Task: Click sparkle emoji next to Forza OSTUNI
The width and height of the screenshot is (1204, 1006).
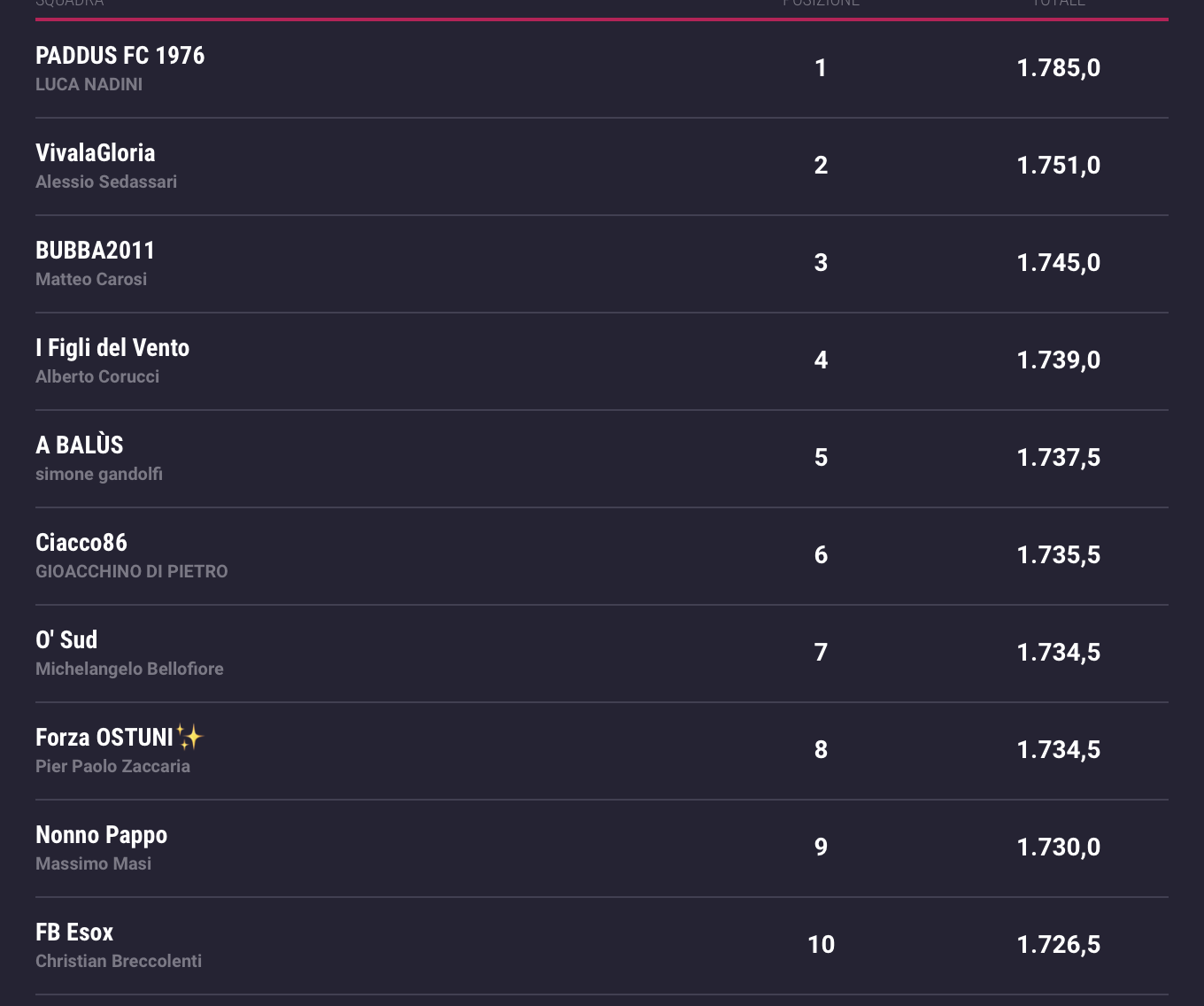Action: 189,737
